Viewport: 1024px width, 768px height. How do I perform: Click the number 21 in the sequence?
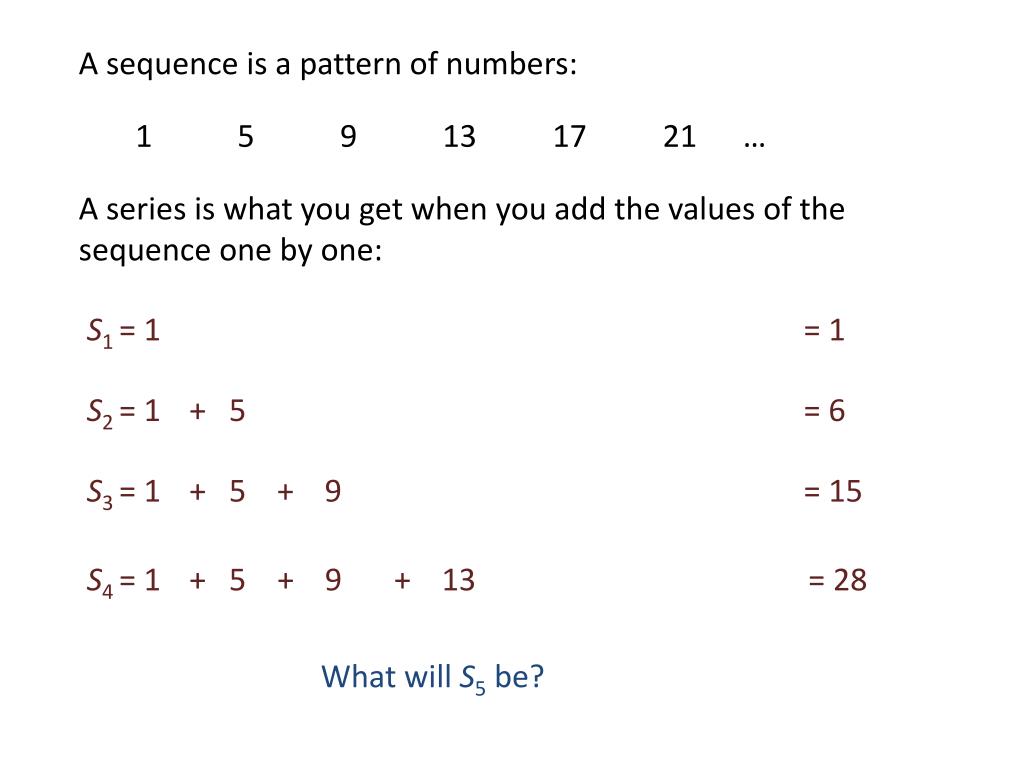[x=679, y=137]
